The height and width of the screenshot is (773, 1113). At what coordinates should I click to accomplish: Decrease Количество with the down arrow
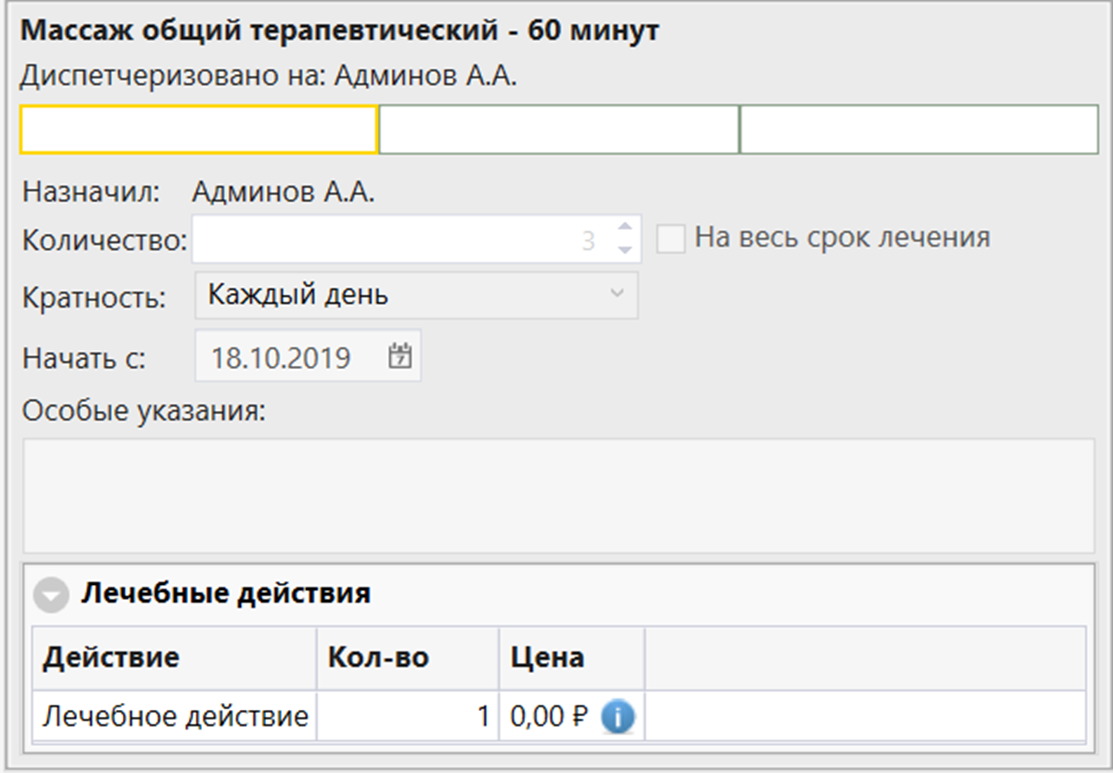click(x=624, y=250)
